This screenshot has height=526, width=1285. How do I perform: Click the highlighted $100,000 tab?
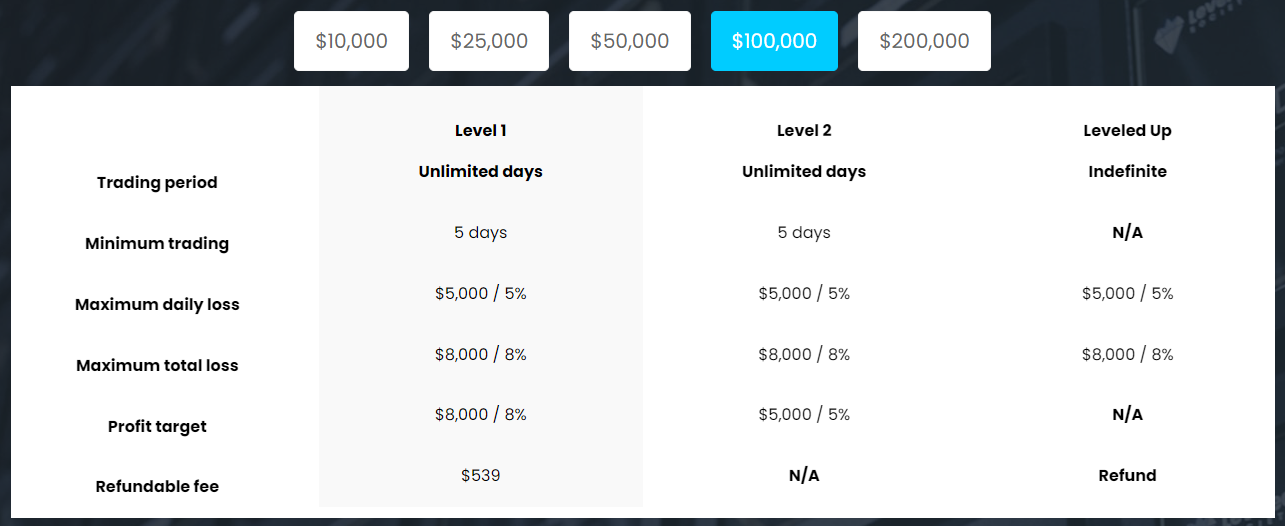774,41
